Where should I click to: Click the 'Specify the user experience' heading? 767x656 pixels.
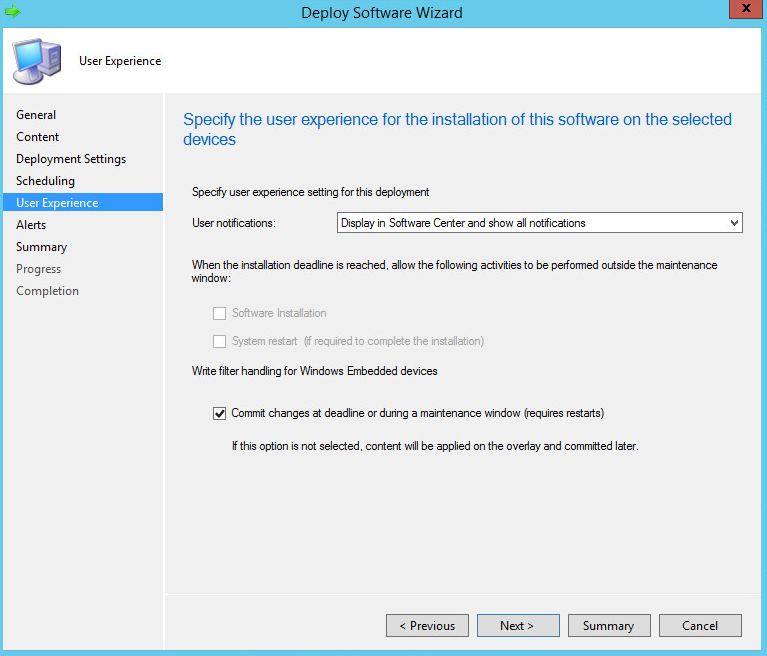click(457, 129)
